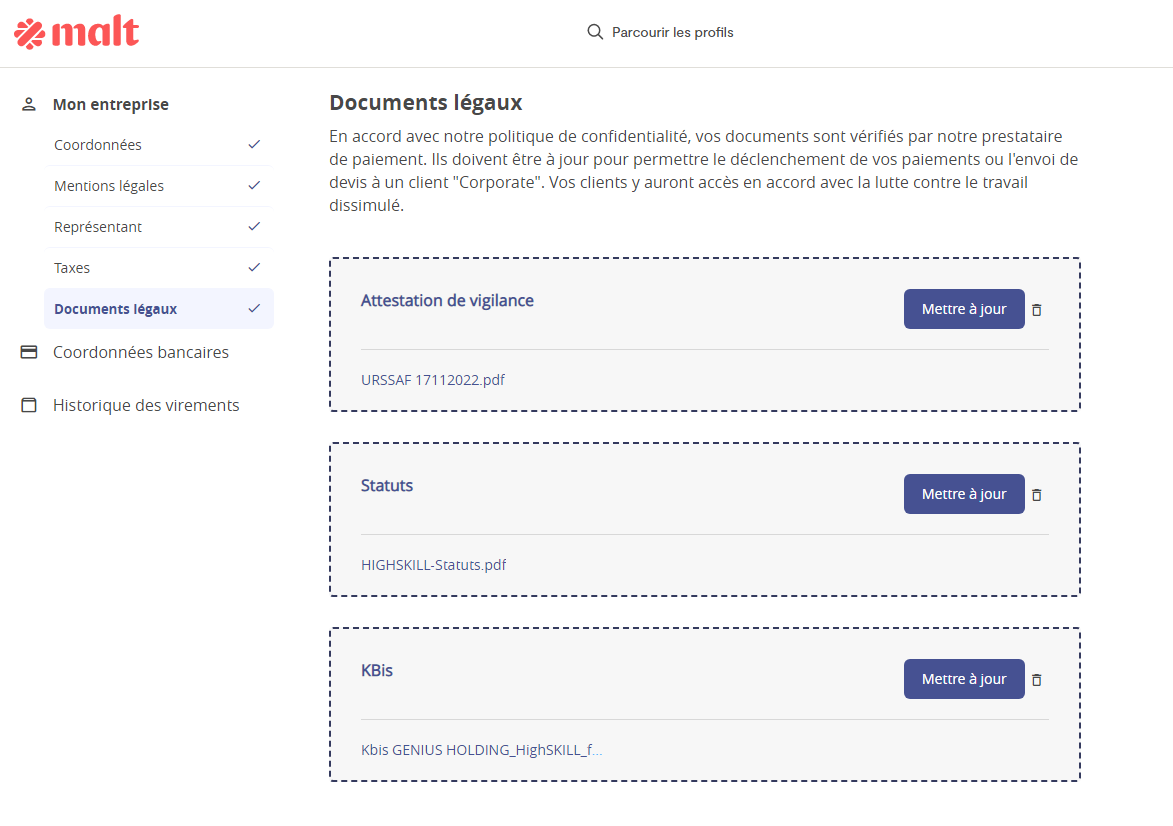Delete the Attestation de vigilance document
The width and height of the screenshot is (1173, 826).
point(1037,310)
